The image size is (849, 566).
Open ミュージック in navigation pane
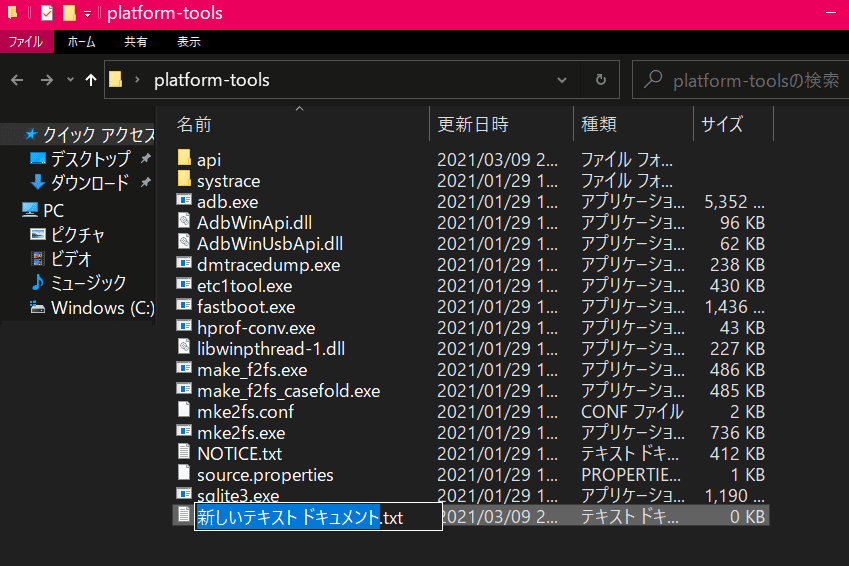tap(88, 283)
